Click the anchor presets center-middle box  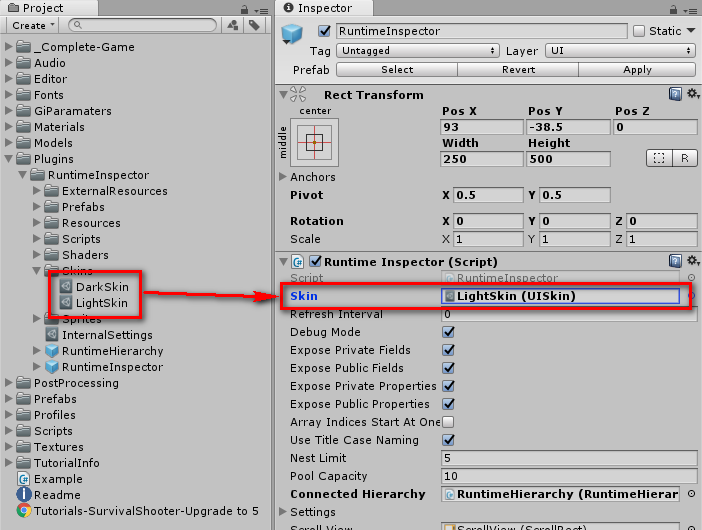tap(314, 142)
